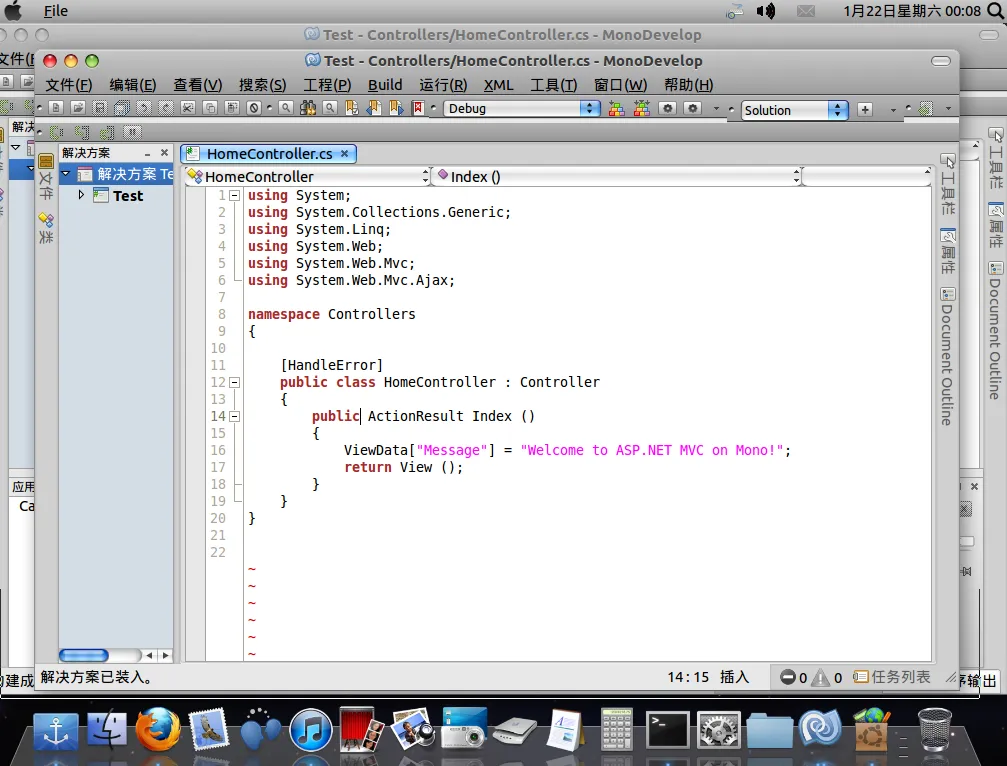
Task: Click solution pad scroll right arrow
Action: coord(166,656)
